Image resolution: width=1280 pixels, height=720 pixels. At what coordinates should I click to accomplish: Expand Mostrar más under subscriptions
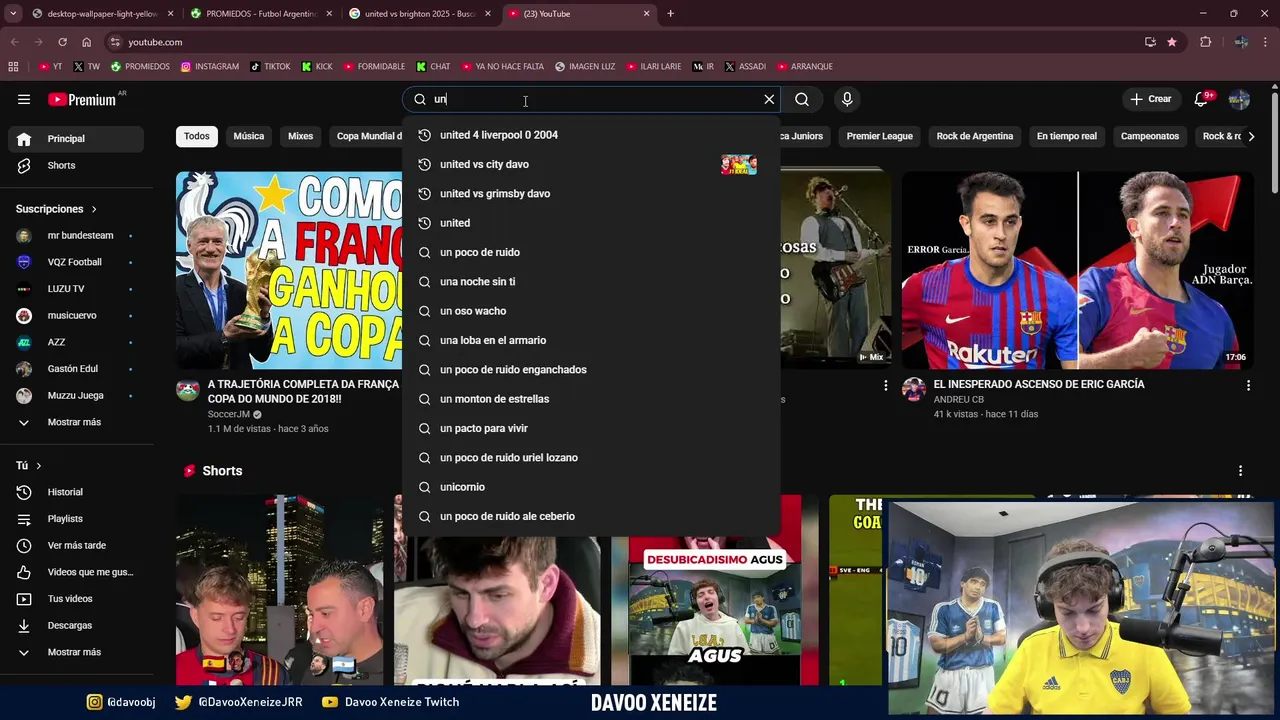point(76,422)
